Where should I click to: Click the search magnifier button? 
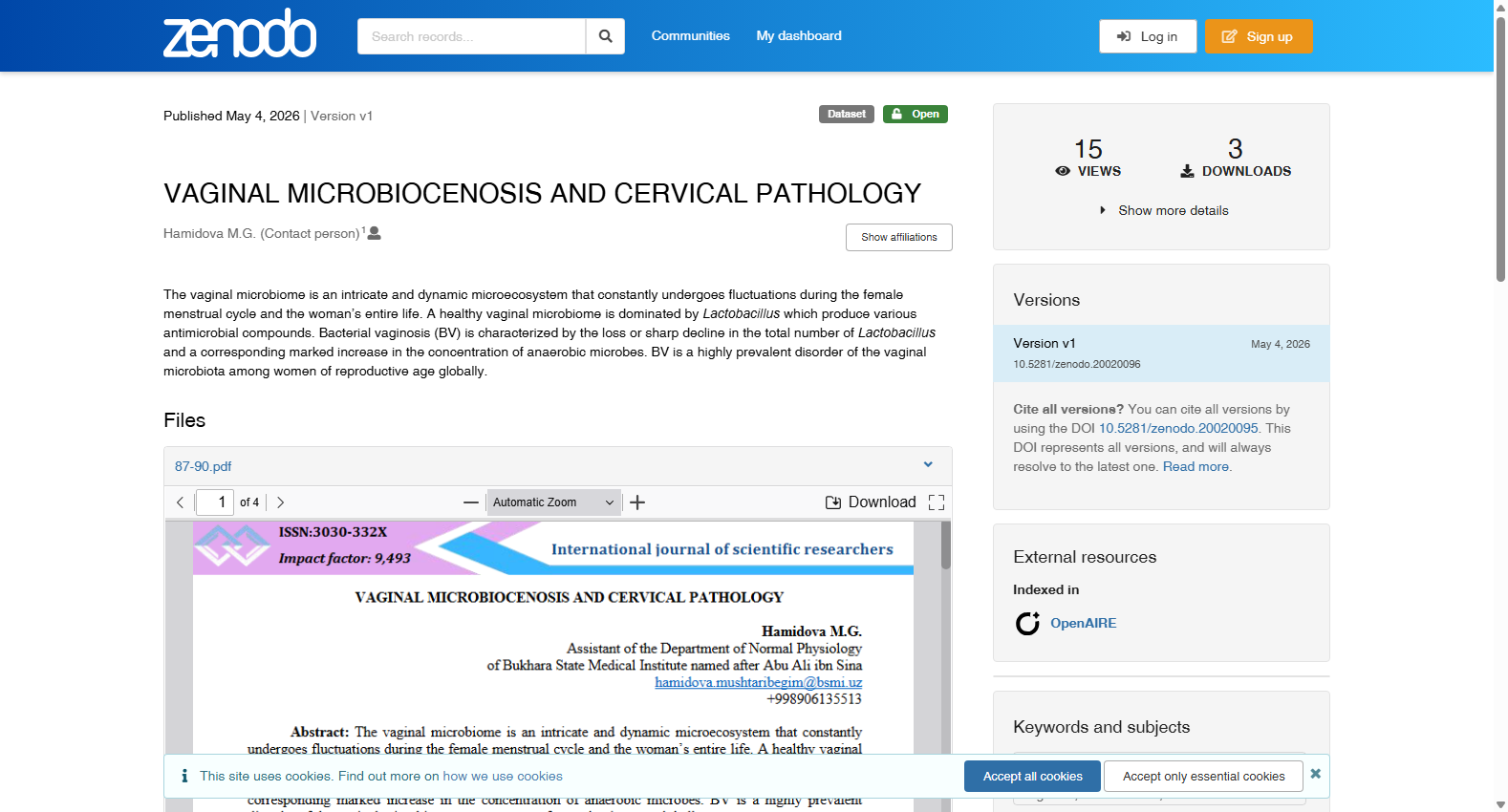tap(605, 36)
